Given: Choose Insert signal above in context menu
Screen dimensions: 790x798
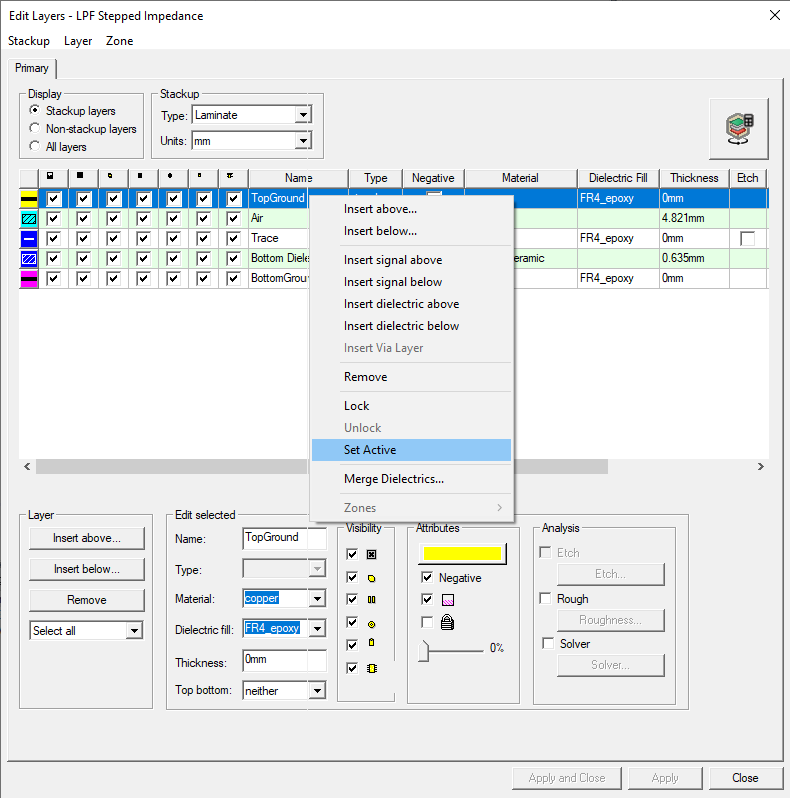Looking at the screenshot, I should [x=411, y=260].
